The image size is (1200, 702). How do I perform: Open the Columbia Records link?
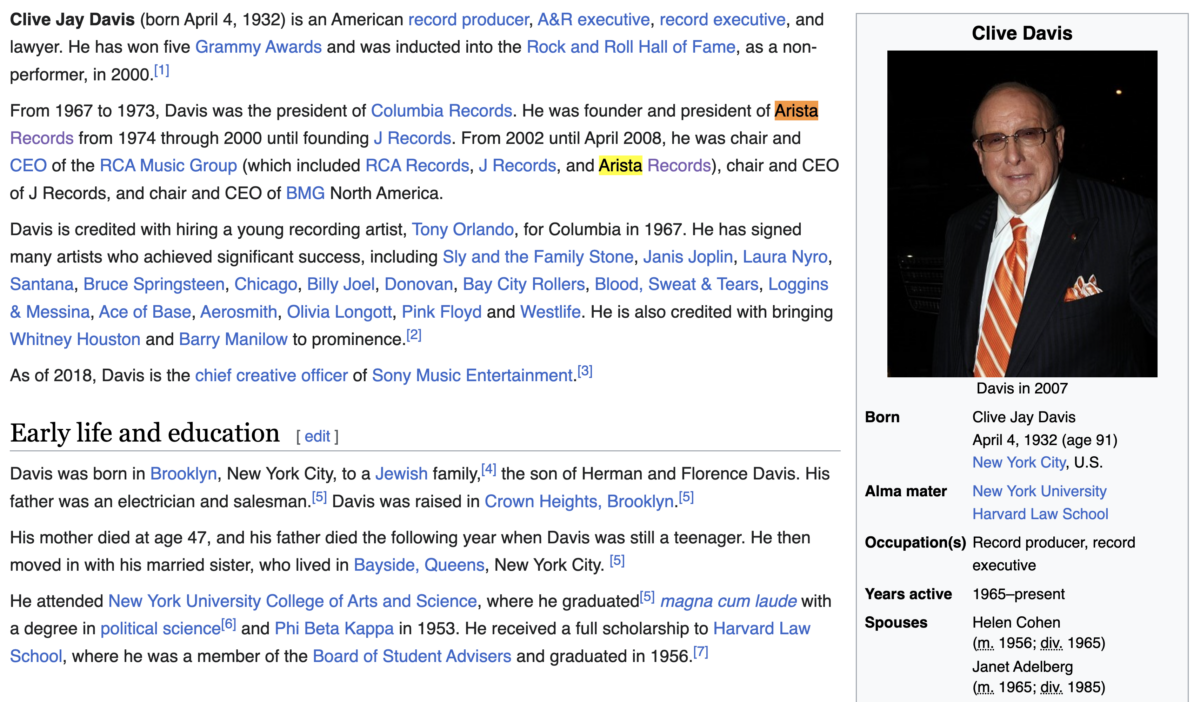tap(441, 110)
